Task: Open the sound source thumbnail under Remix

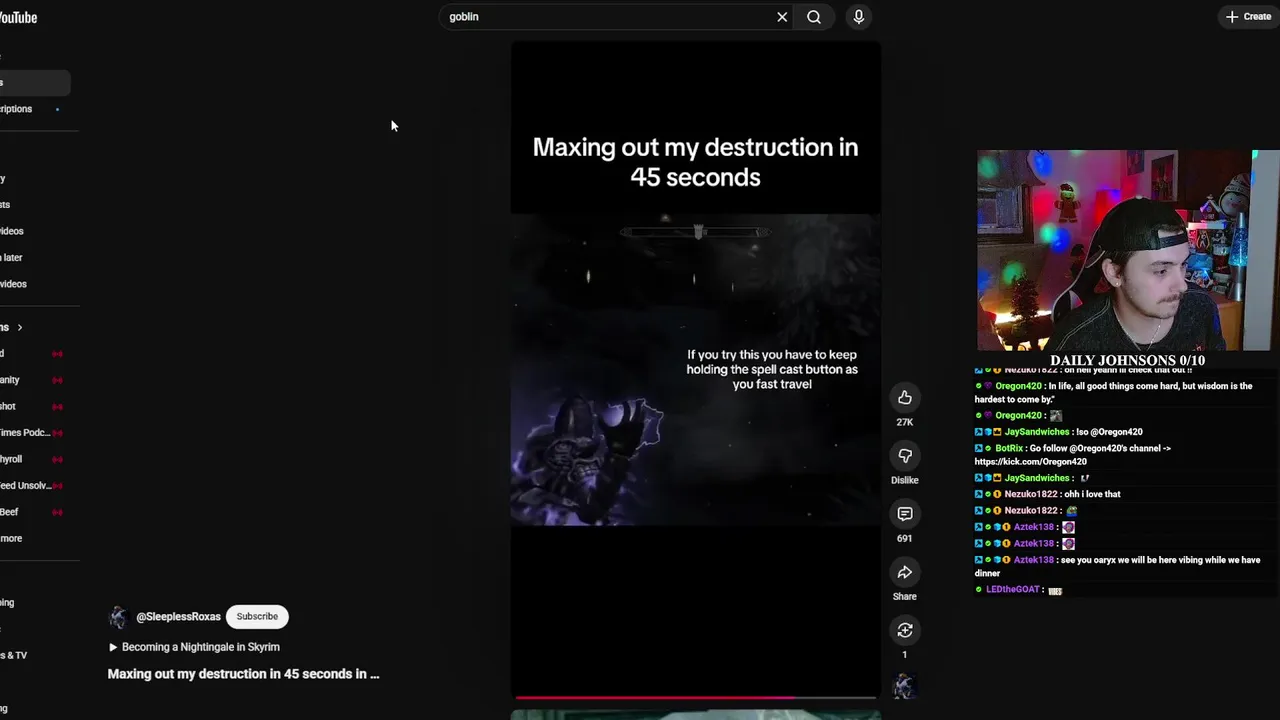Action: click(904, 686)
